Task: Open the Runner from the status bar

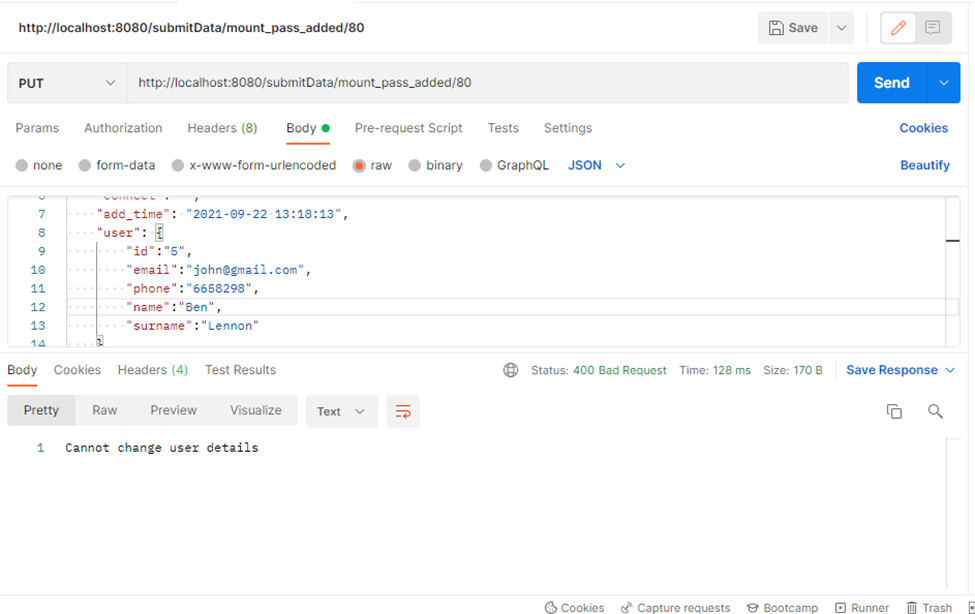Action: (862, 607)
